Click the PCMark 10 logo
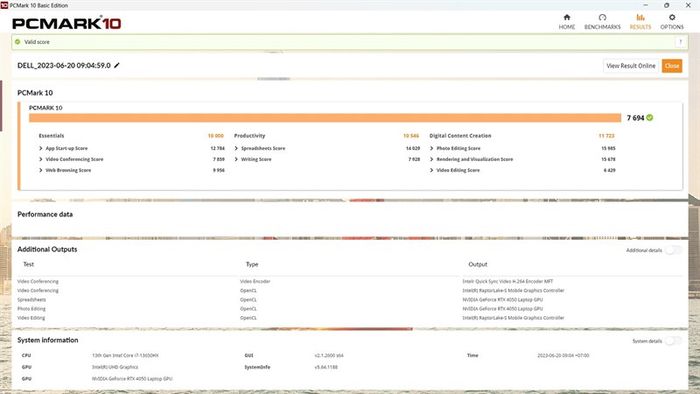700x394 pixels. tap(67, 23)
